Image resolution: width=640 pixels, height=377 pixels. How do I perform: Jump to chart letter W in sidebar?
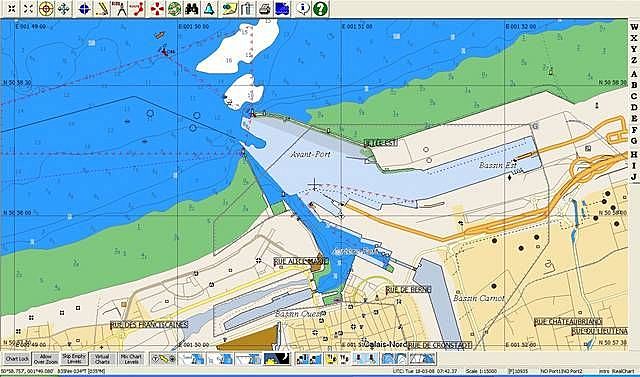click(634, 27)
